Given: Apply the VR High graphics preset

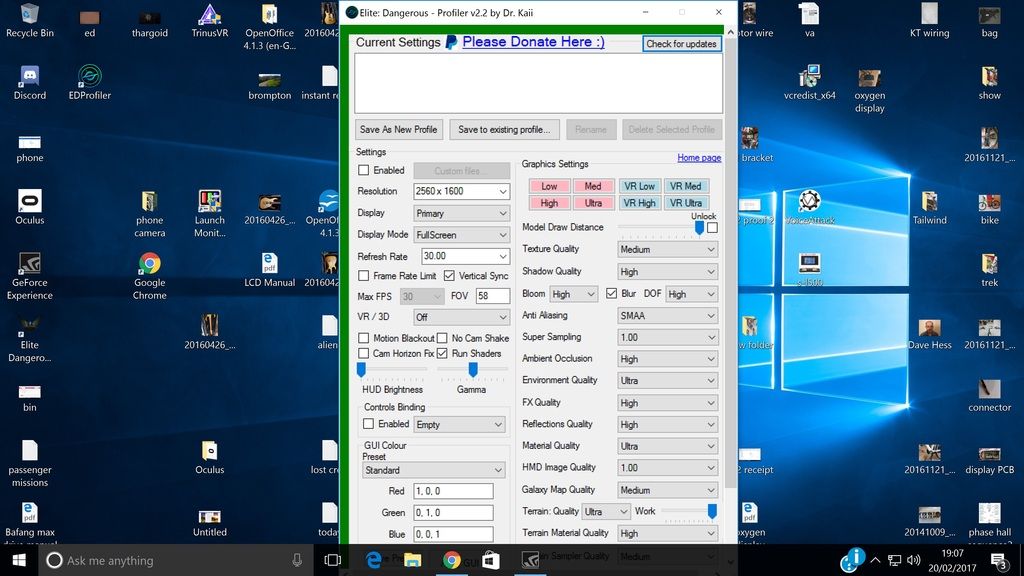Looking at the screenshot, I should click(639, 203).
